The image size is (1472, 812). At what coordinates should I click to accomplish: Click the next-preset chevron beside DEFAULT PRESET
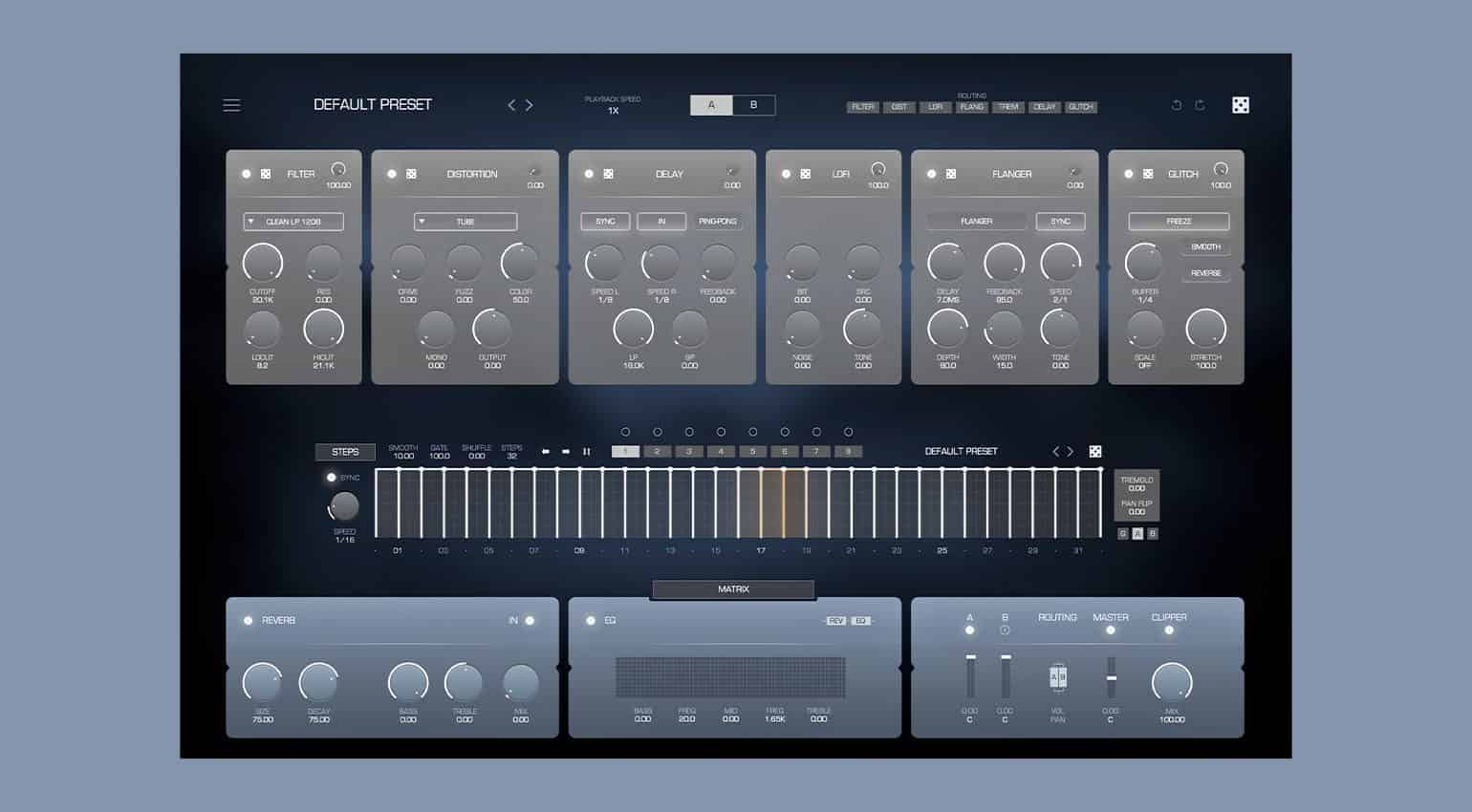[530, 105]
